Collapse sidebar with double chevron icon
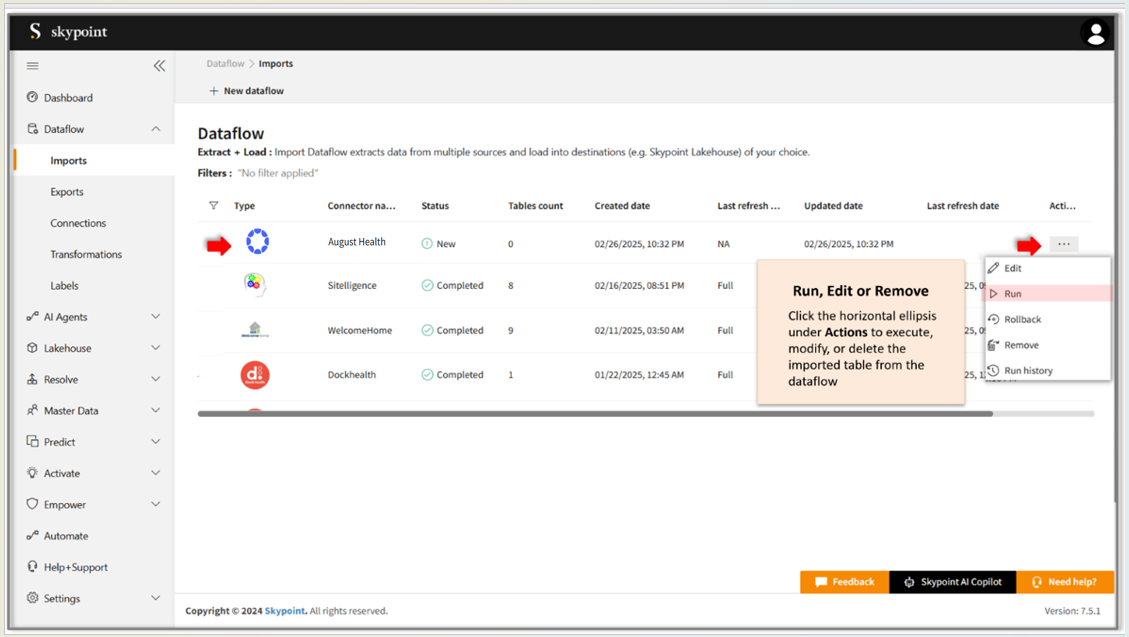The image size is (1129, 637). pos(159,66)
